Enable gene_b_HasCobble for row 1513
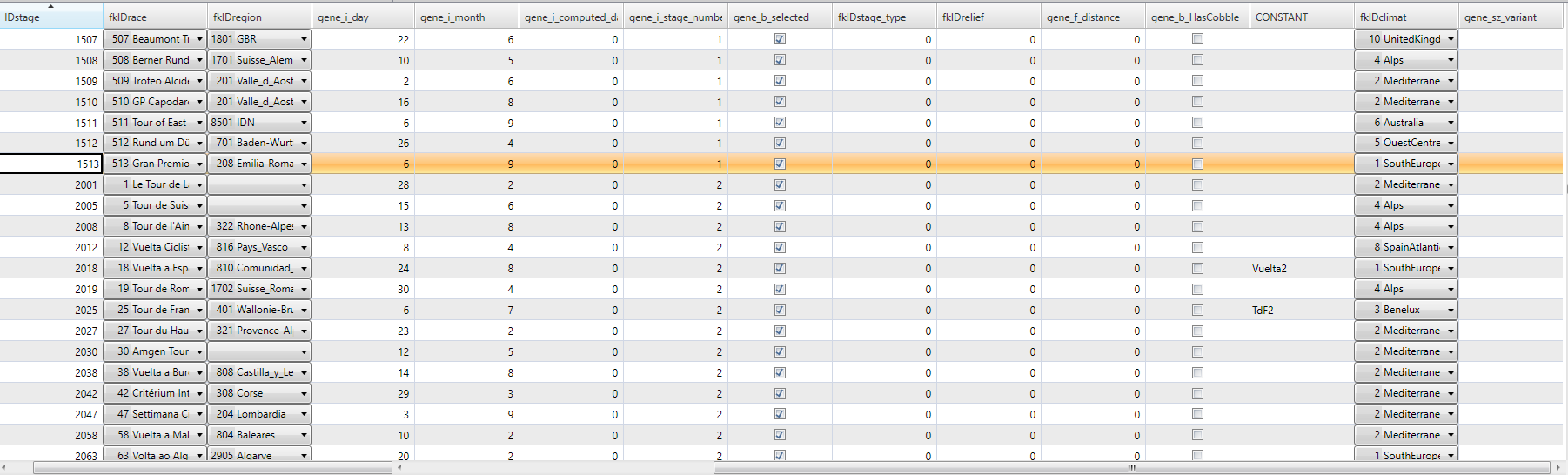This screenshot has height=475, width=1568. point(1197,164)
